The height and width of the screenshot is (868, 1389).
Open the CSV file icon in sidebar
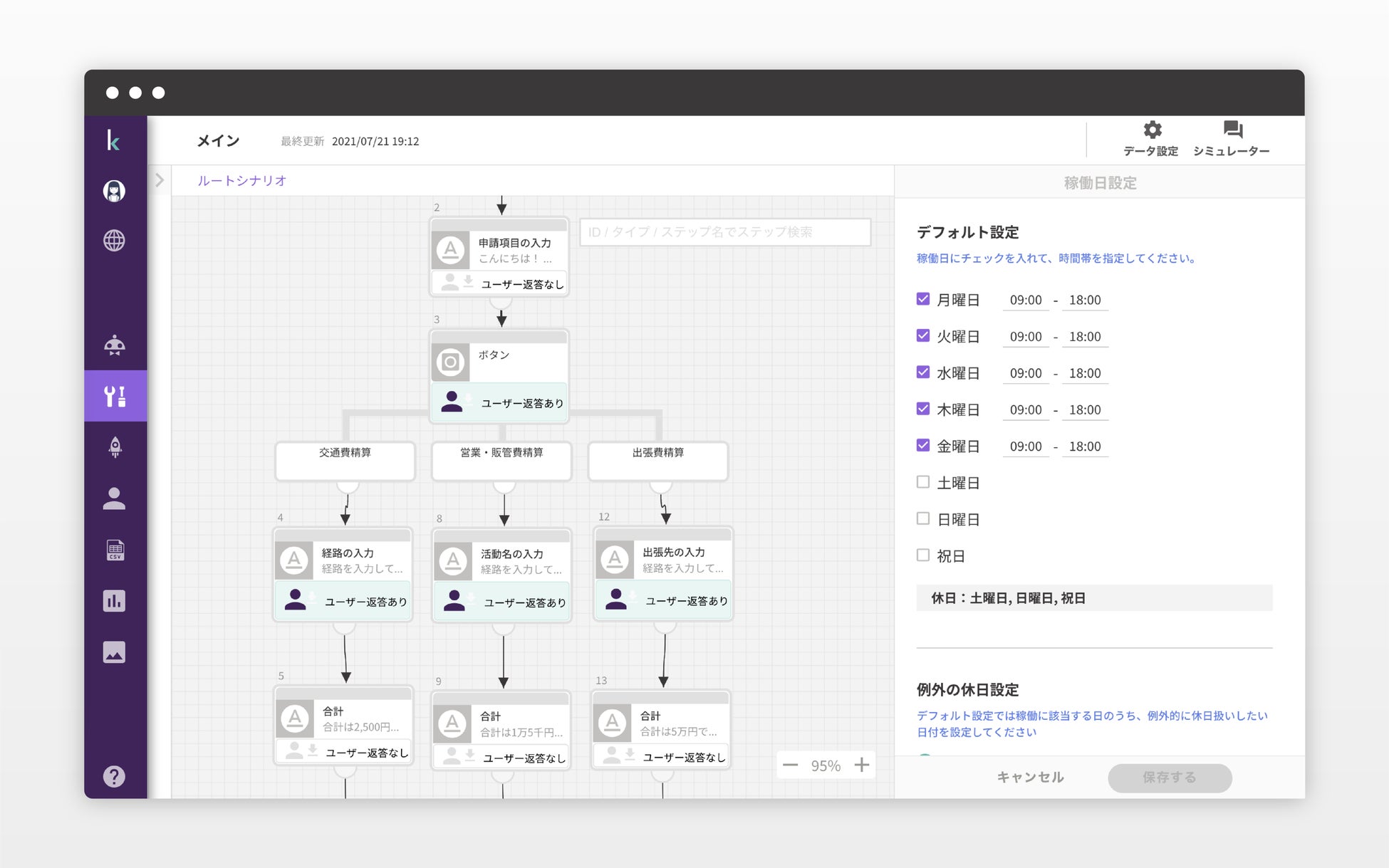tap(114, 550)
